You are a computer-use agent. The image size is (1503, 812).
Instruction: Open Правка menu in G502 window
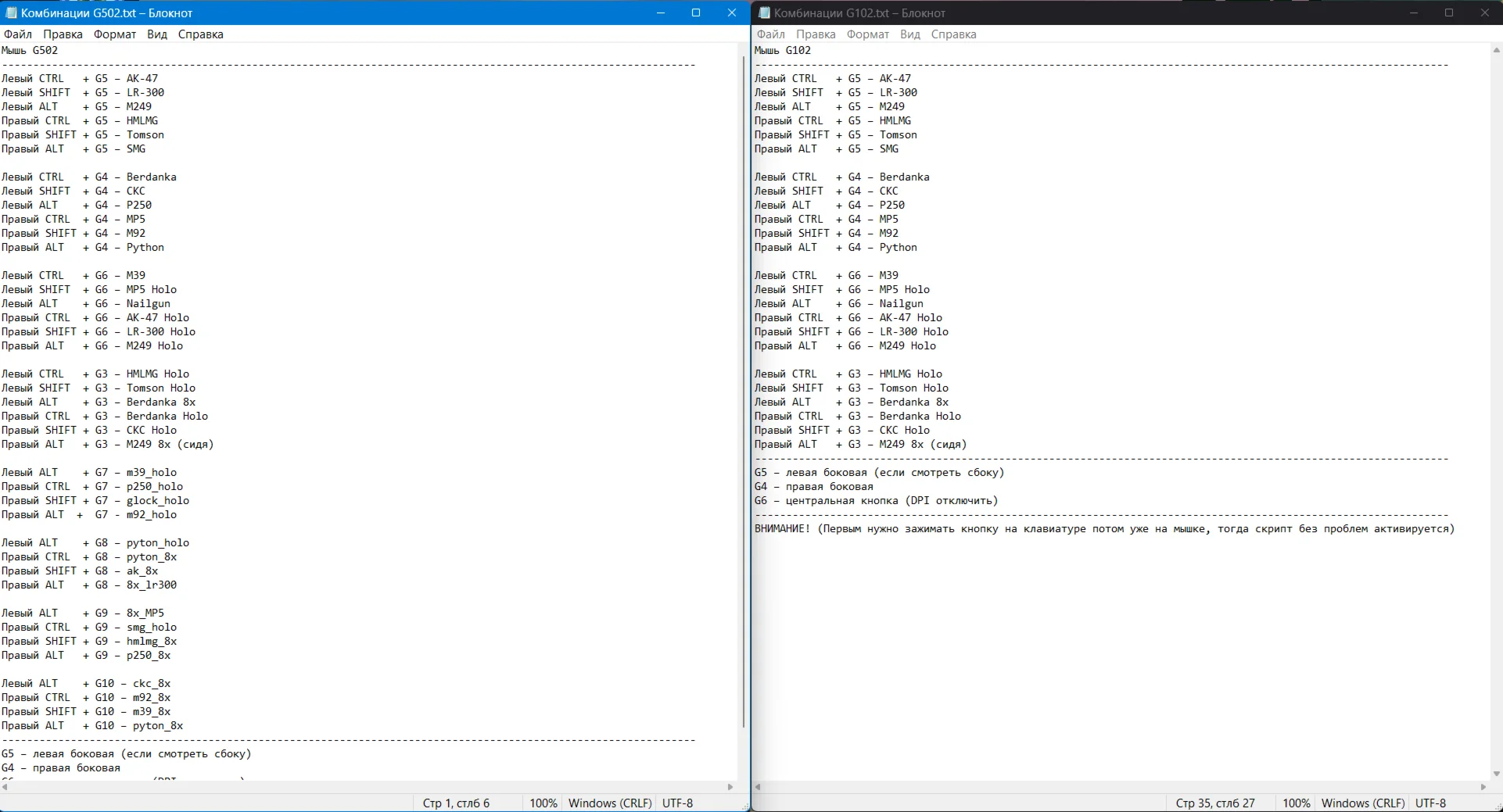[63, 34]
